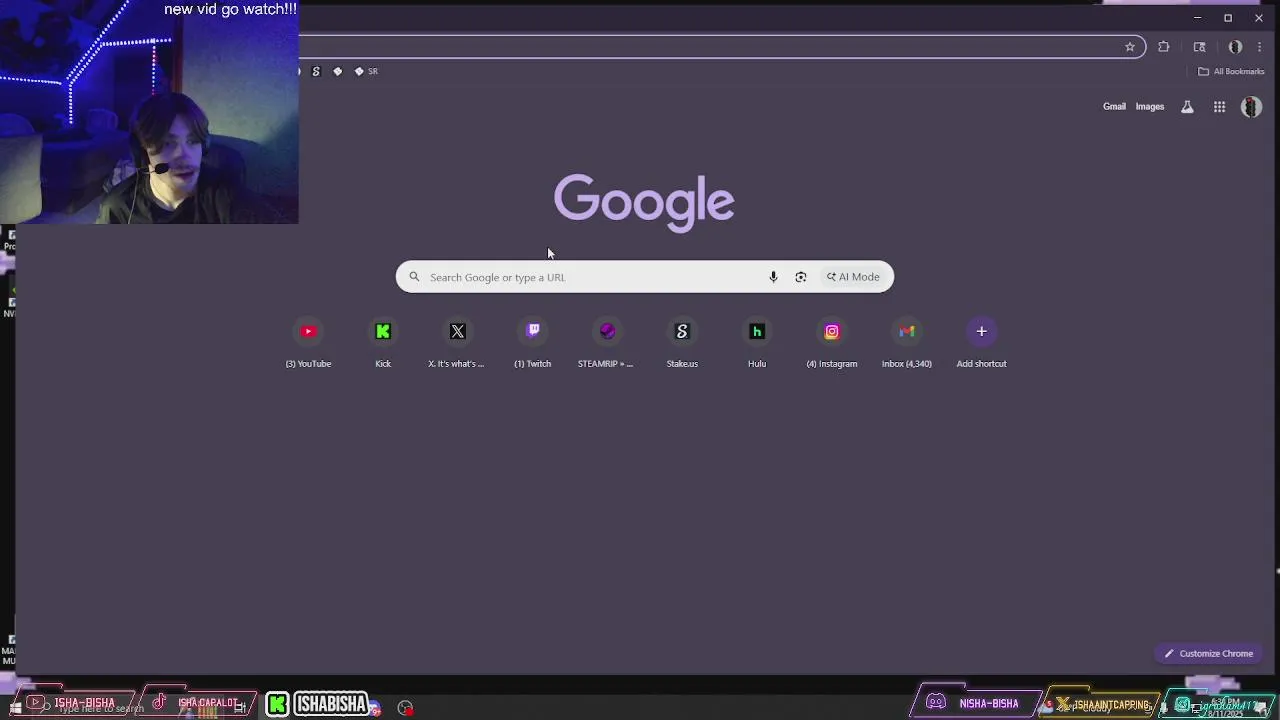Open the X shortcut tile
This screenshot has width=1280, height=720.
point(457,342)
